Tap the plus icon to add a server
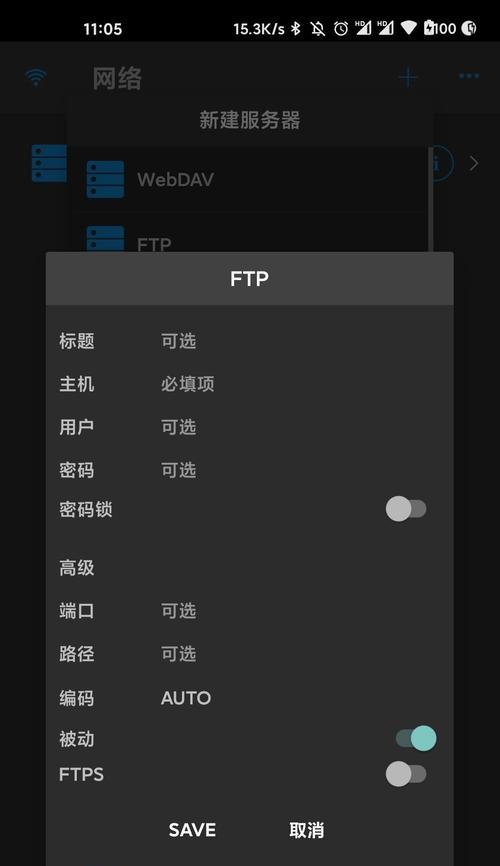 408,77
